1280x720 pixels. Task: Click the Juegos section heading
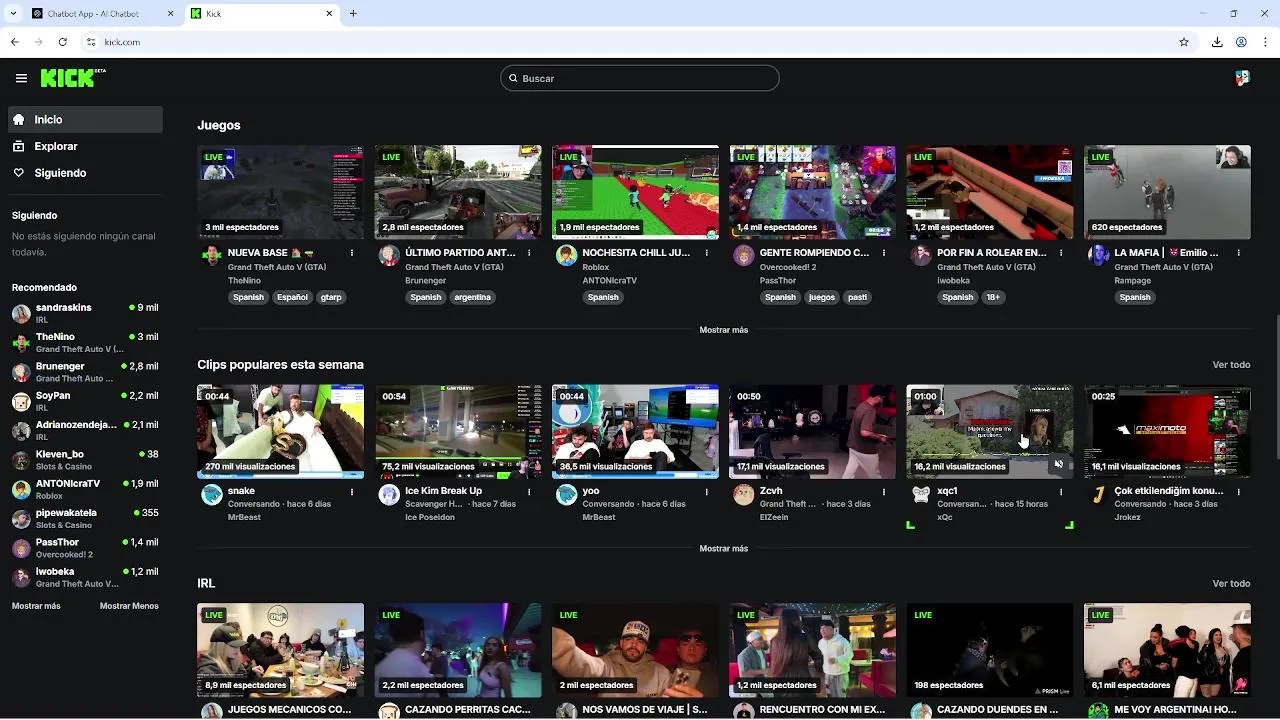(219, 125)
